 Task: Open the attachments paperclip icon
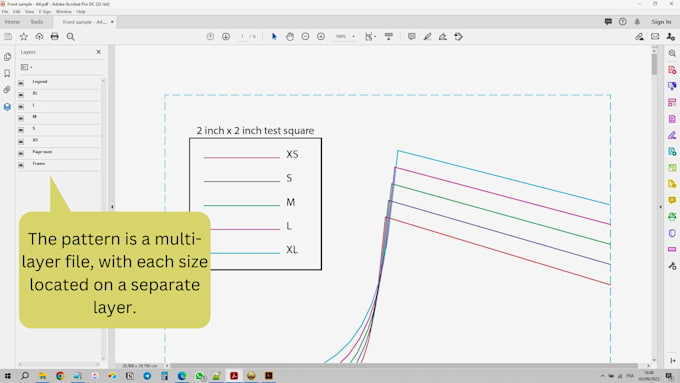7,90
